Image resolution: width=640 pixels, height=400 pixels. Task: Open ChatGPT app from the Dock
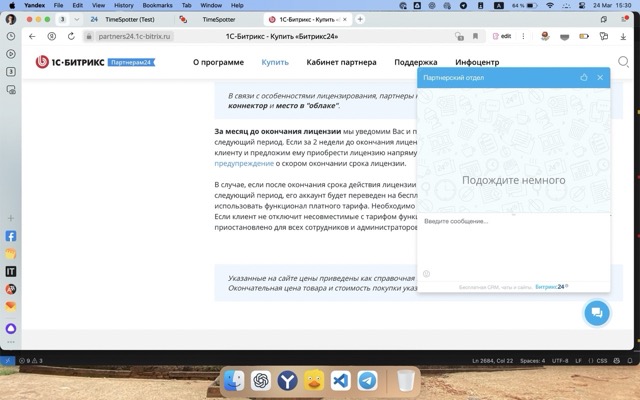click(x=261, y=381)
